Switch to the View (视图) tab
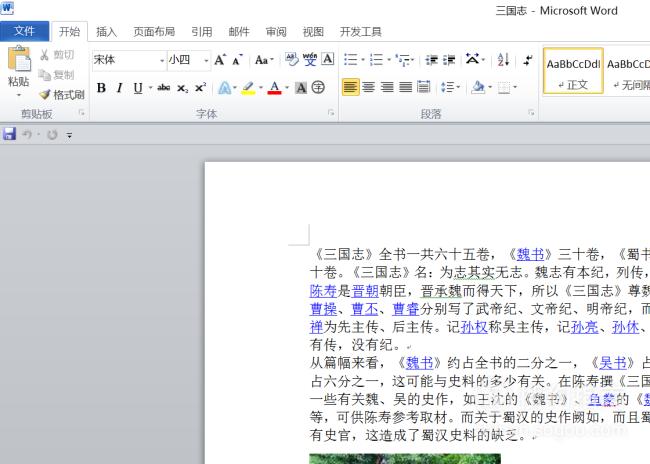The width and height of the screenshot is (650, 464). point(313,32)
